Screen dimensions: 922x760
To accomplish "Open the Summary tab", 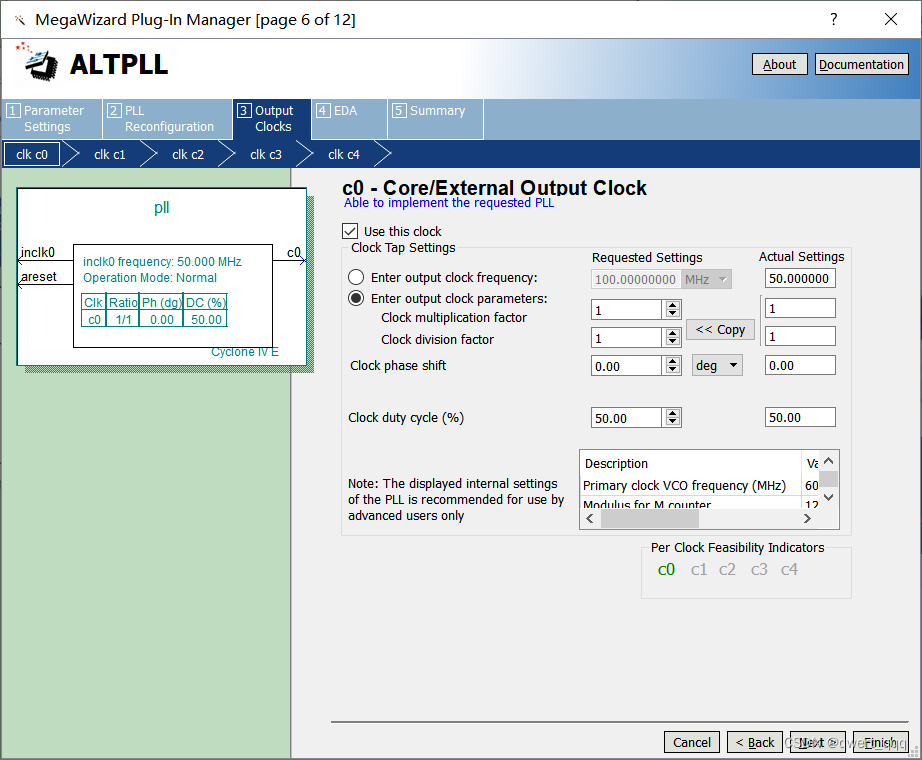I will click(x=435, y=119).
